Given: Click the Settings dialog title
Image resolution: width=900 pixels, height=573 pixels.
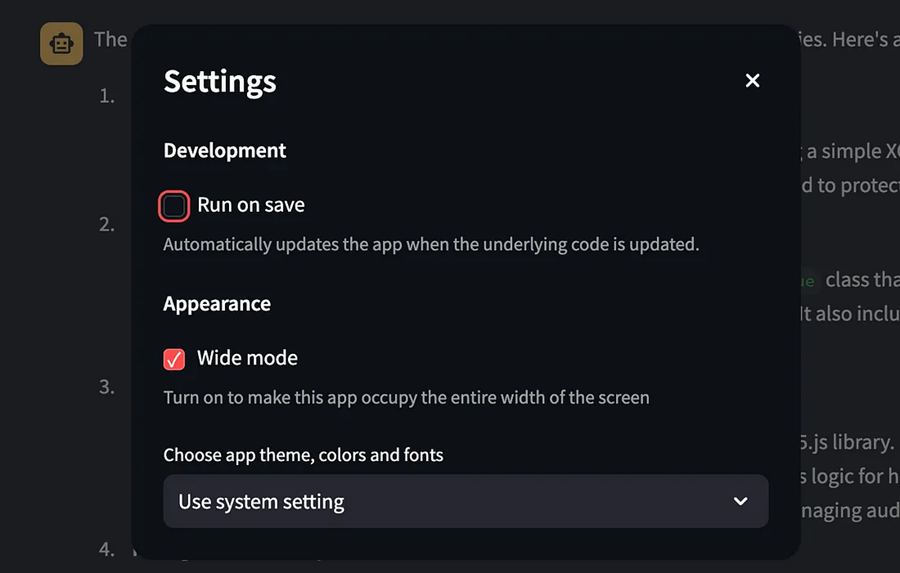Looking at the screenshot, I should (220, 82).
